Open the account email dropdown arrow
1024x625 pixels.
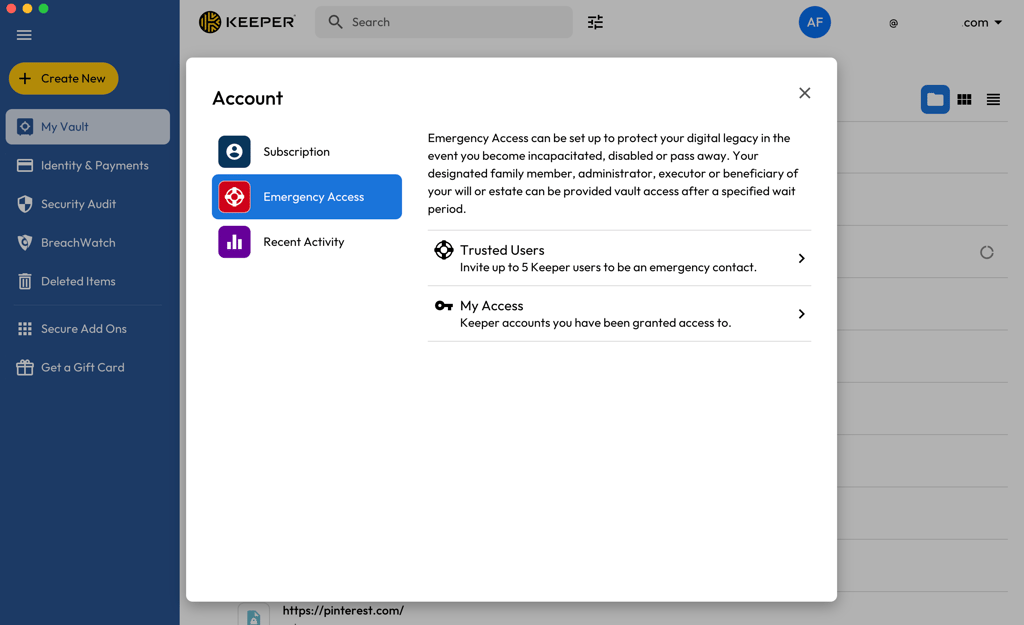click(x=998, y=22)
